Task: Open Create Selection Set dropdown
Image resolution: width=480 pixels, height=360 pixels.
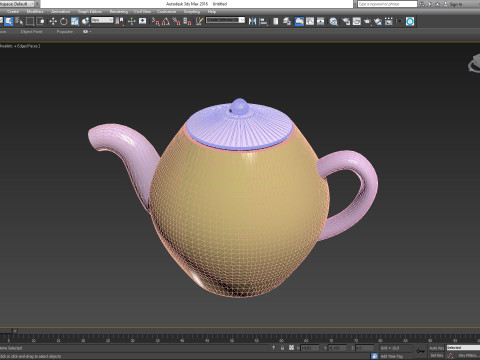Action: click(225, 20)
